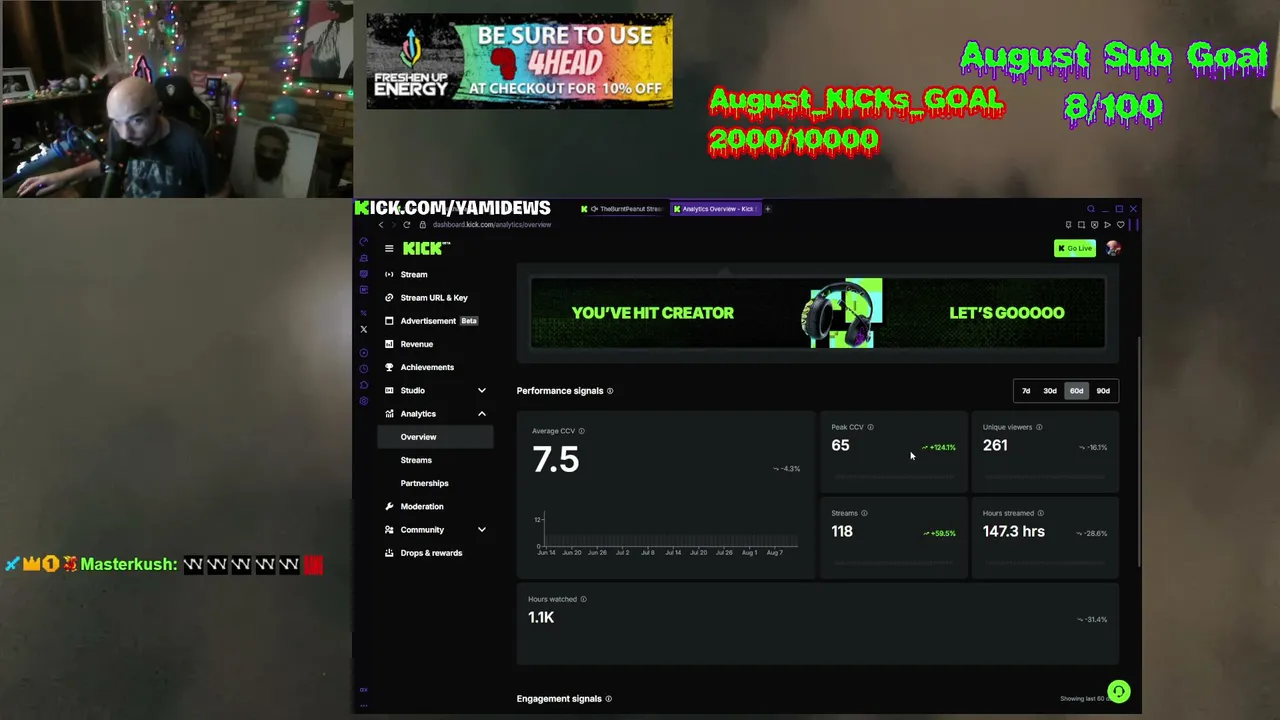Click the Hours watched value 1.1K
The height and width of the screenshot is (720, 1280).
point(541,617)
